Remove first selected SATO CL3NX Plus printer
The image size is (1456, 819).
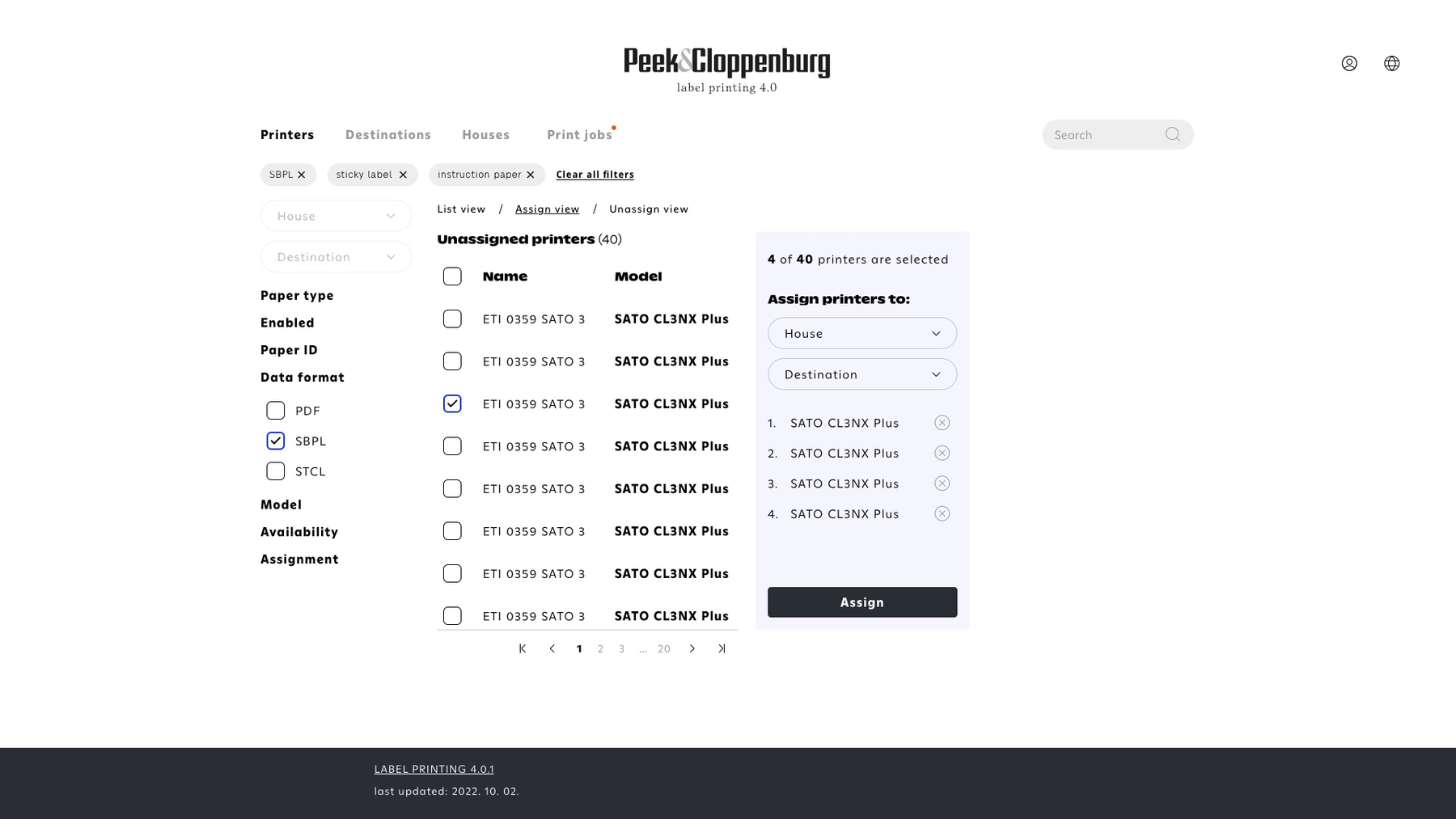942,423
